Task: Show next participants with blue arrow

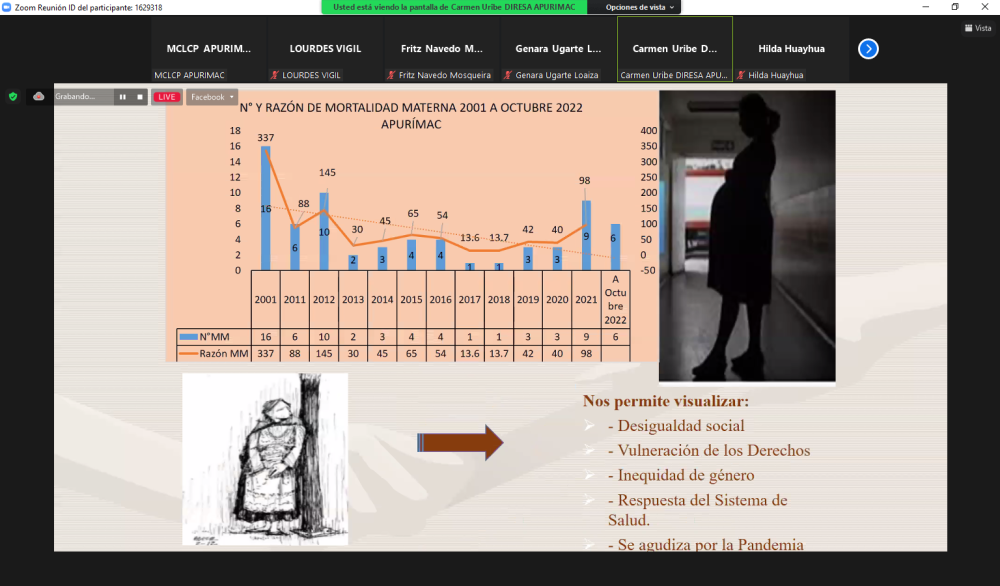Action: 868,48
